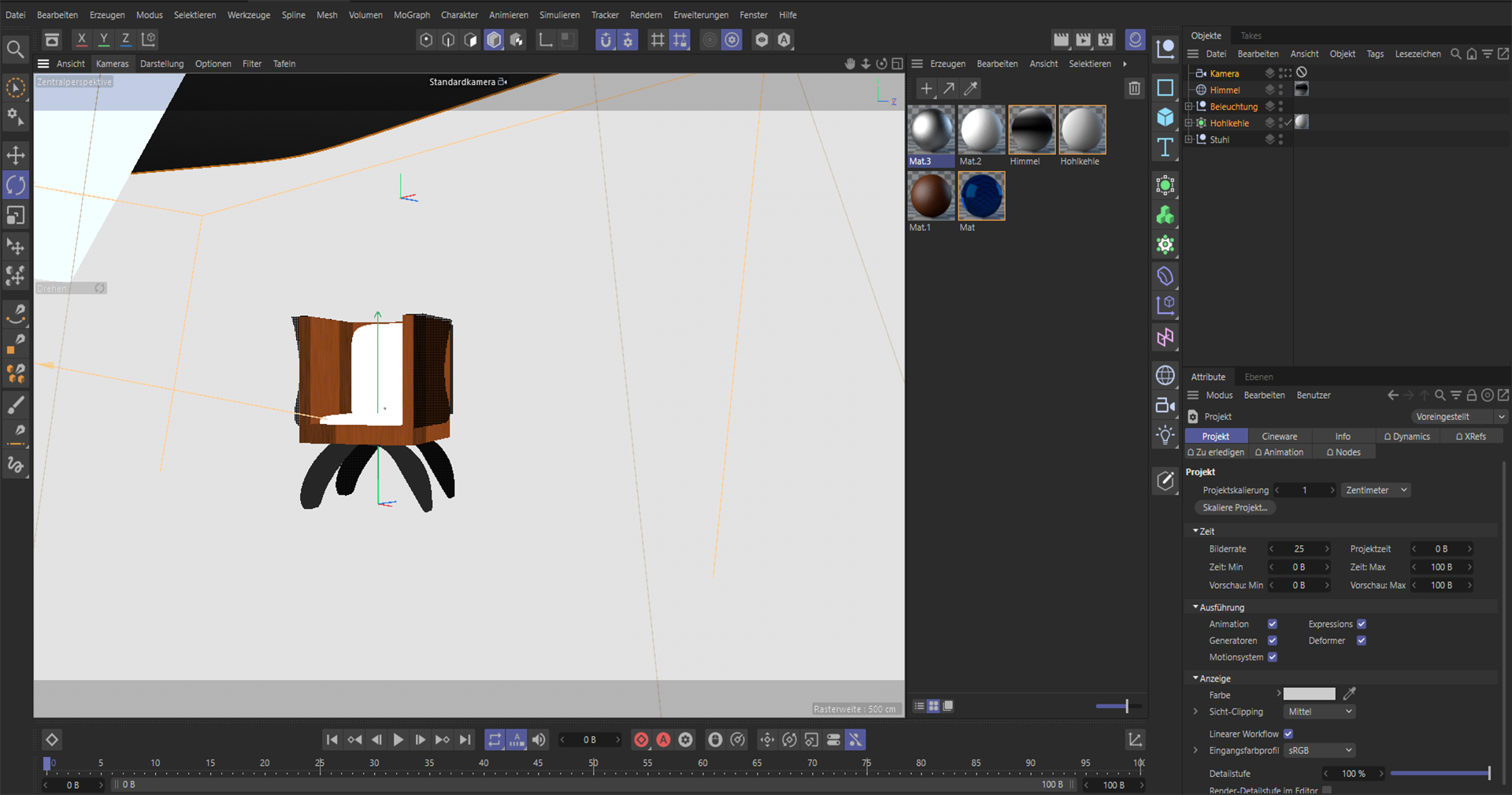Toggle Kamera visibility dots

[1280, 73]
